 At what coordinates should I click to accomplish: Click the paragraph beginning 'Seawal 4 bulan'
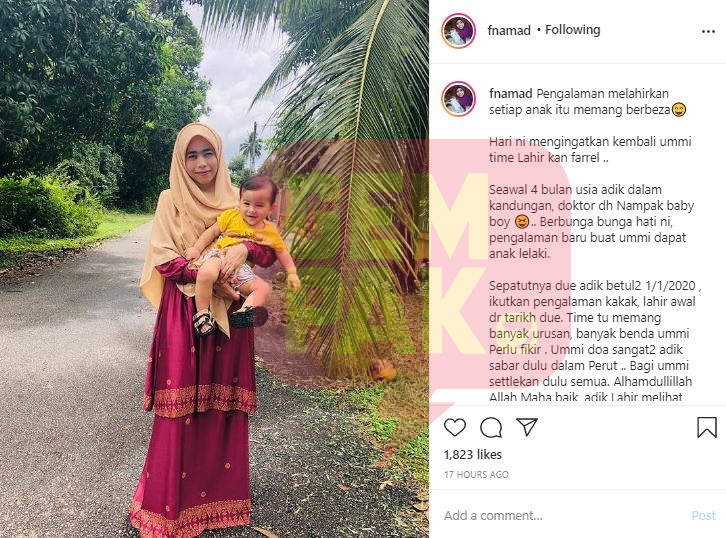click(591, 221)
